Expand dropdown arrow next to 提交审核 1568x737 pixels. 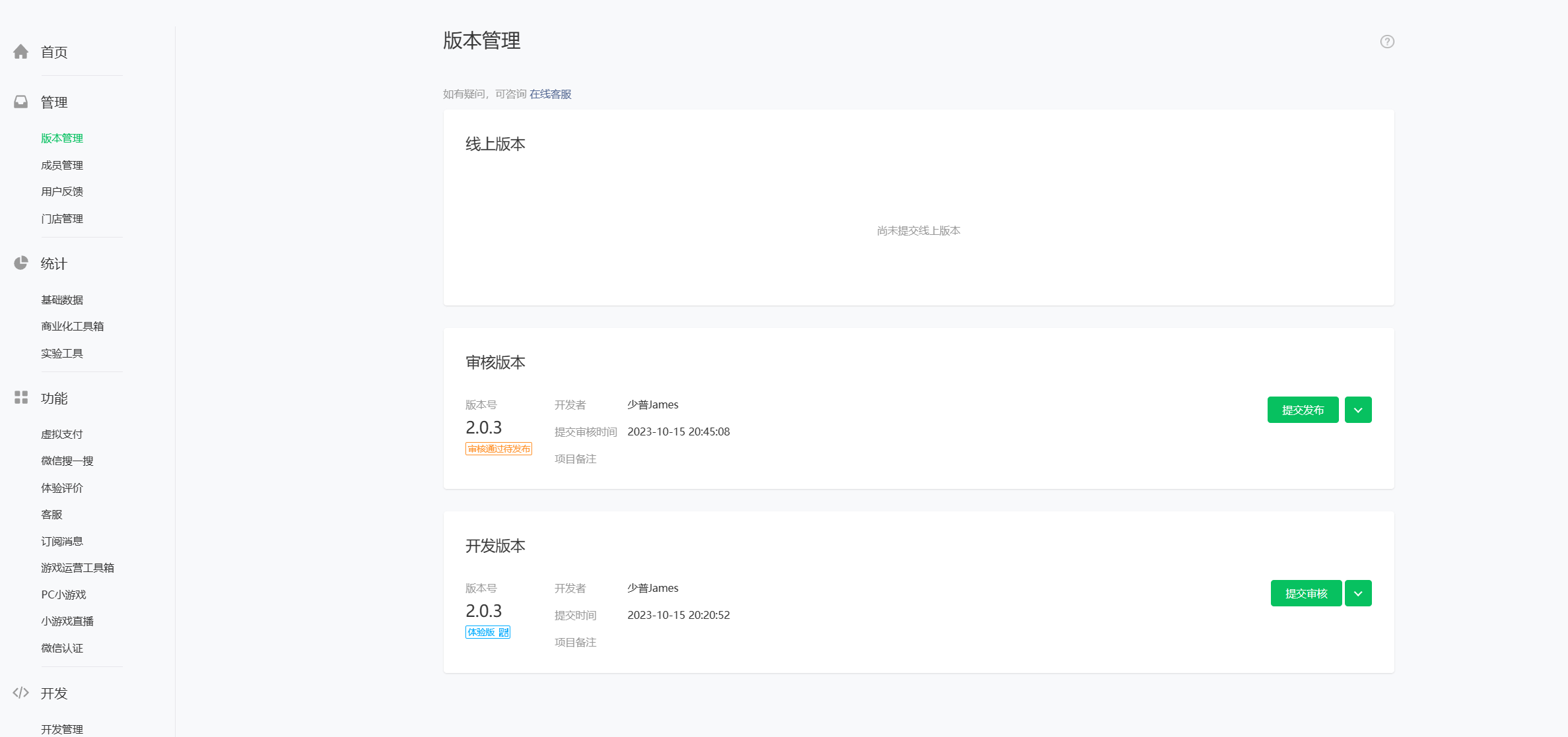pos(1358,593)
